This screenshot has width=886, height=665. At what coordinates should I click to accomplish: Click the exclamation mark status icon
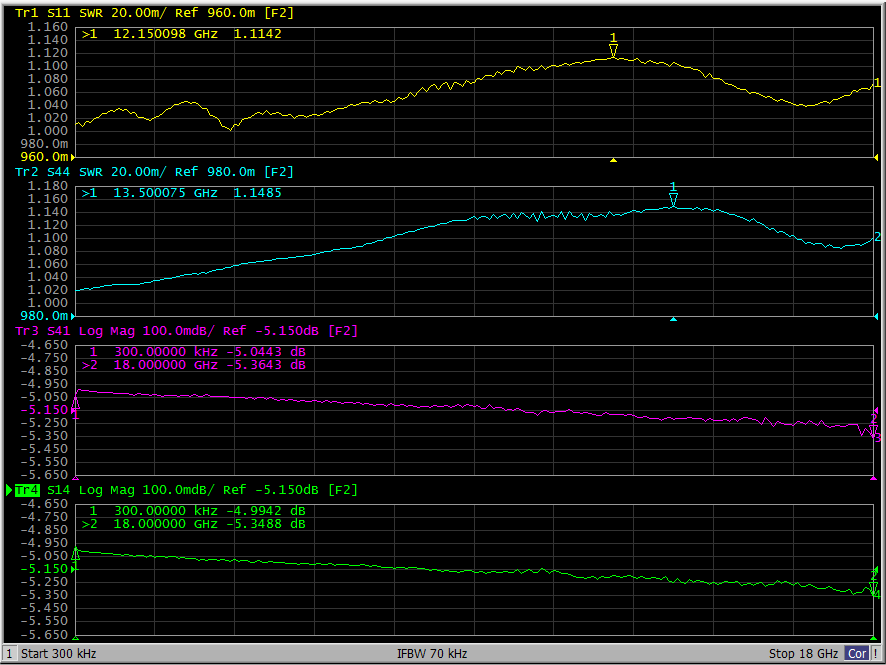pos(877,654)
